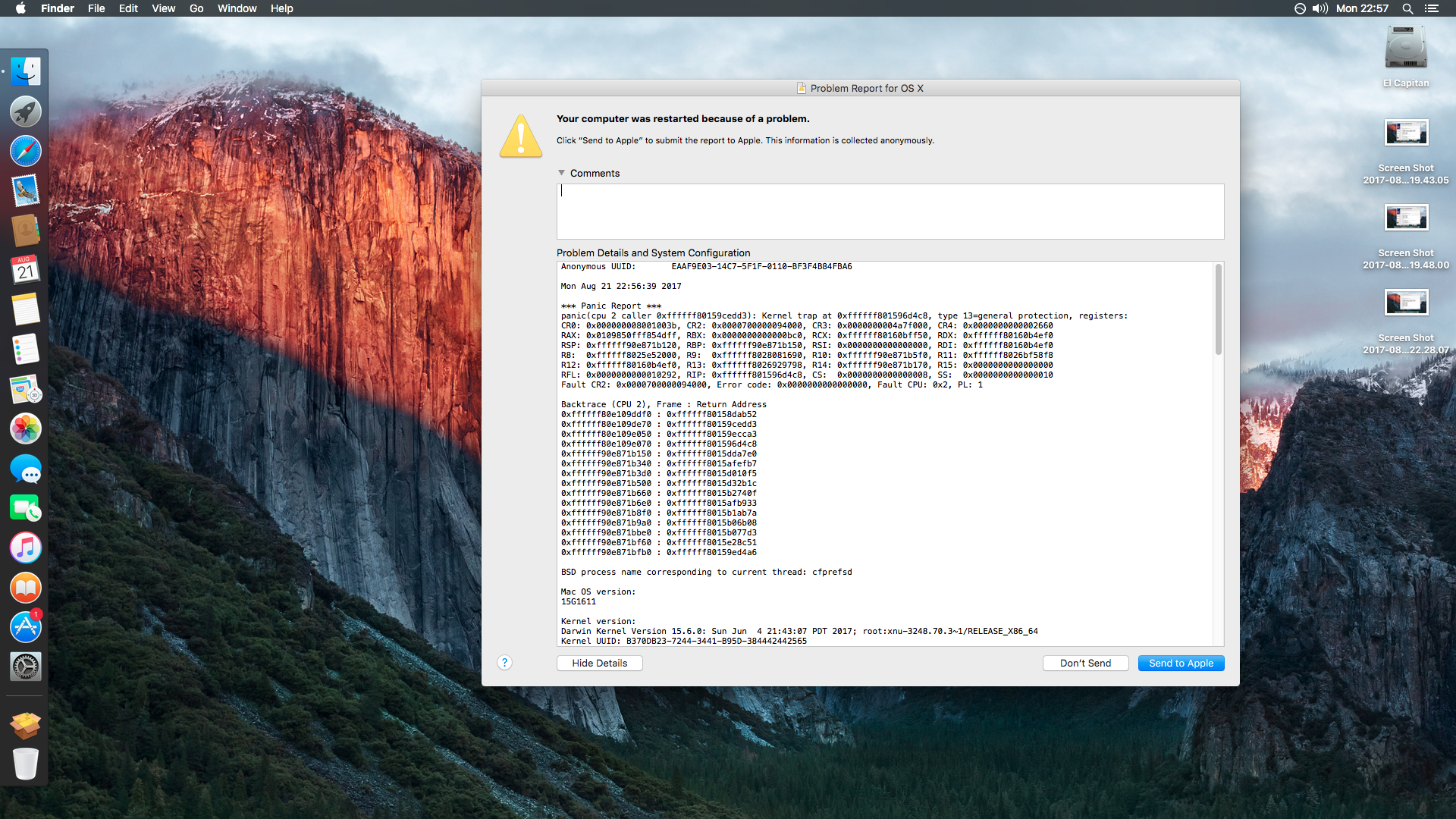Open the App Store dock icon

25,627
